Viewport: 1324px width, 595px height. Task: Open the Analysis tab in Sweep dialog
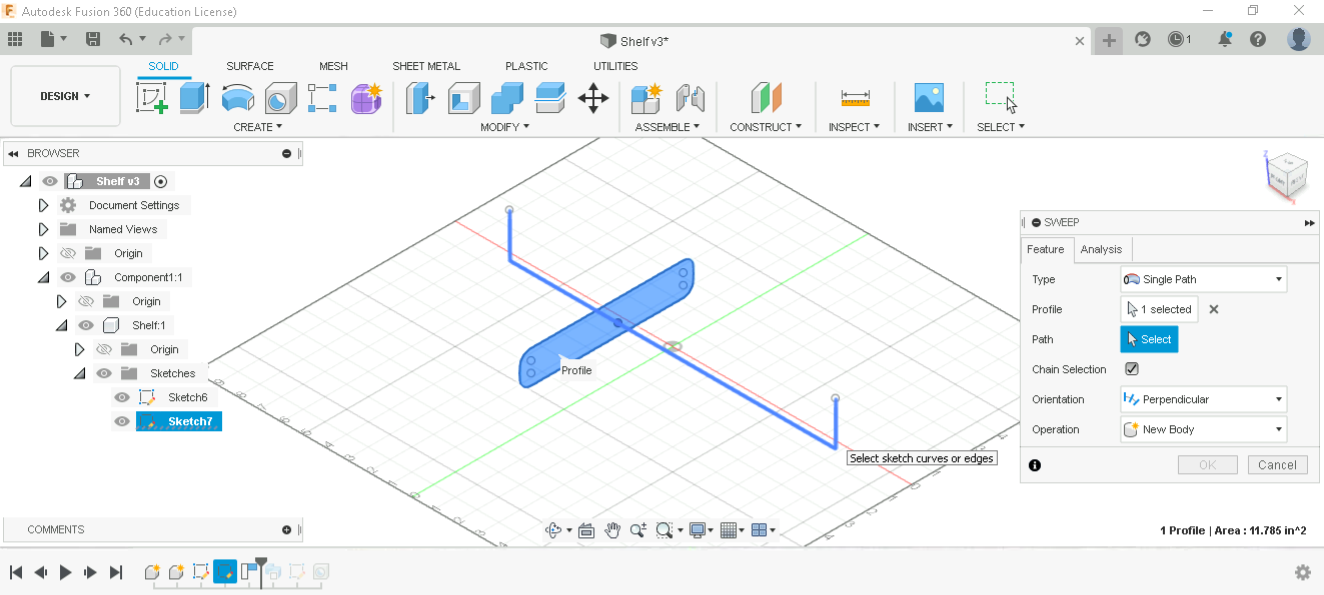[1101, 249]
